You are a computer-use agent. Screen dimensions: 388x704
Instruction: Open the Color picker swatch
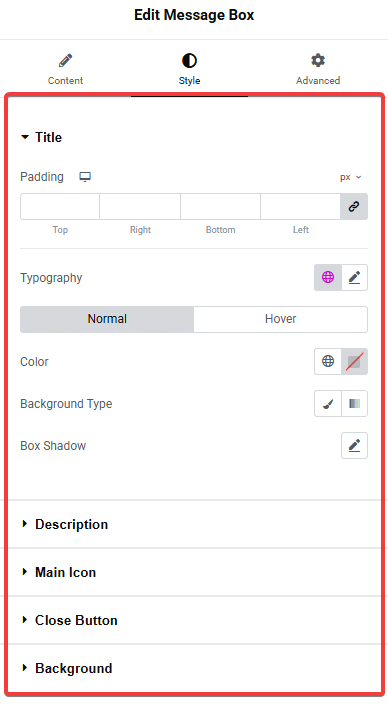(x=354, y=361)
